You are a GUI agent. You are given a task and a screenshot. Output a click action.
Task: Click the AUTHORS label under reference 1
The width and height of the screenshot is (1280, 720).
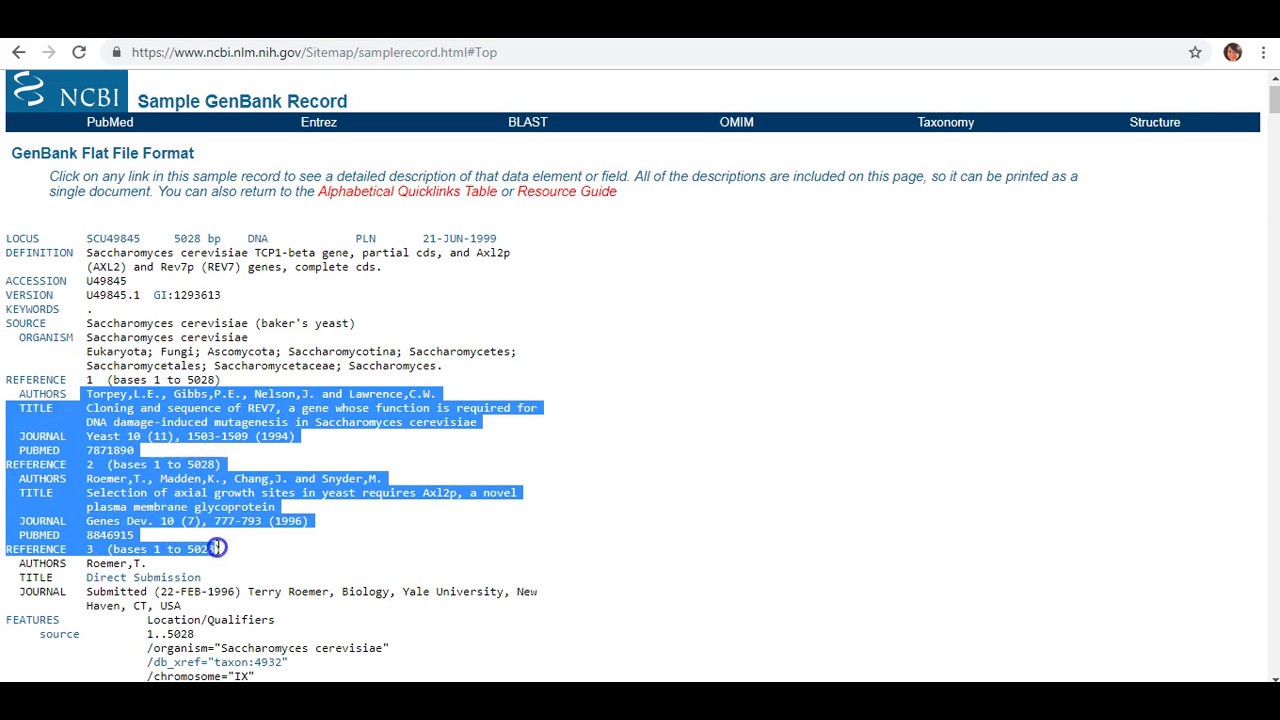tap(42, 394)
